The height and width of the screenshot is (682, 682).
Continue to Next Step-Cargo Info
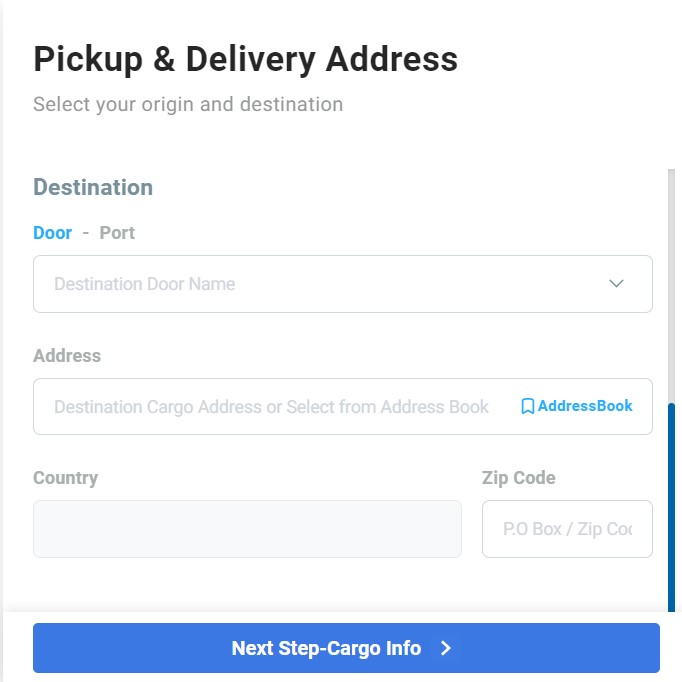(x=346, y=648)
